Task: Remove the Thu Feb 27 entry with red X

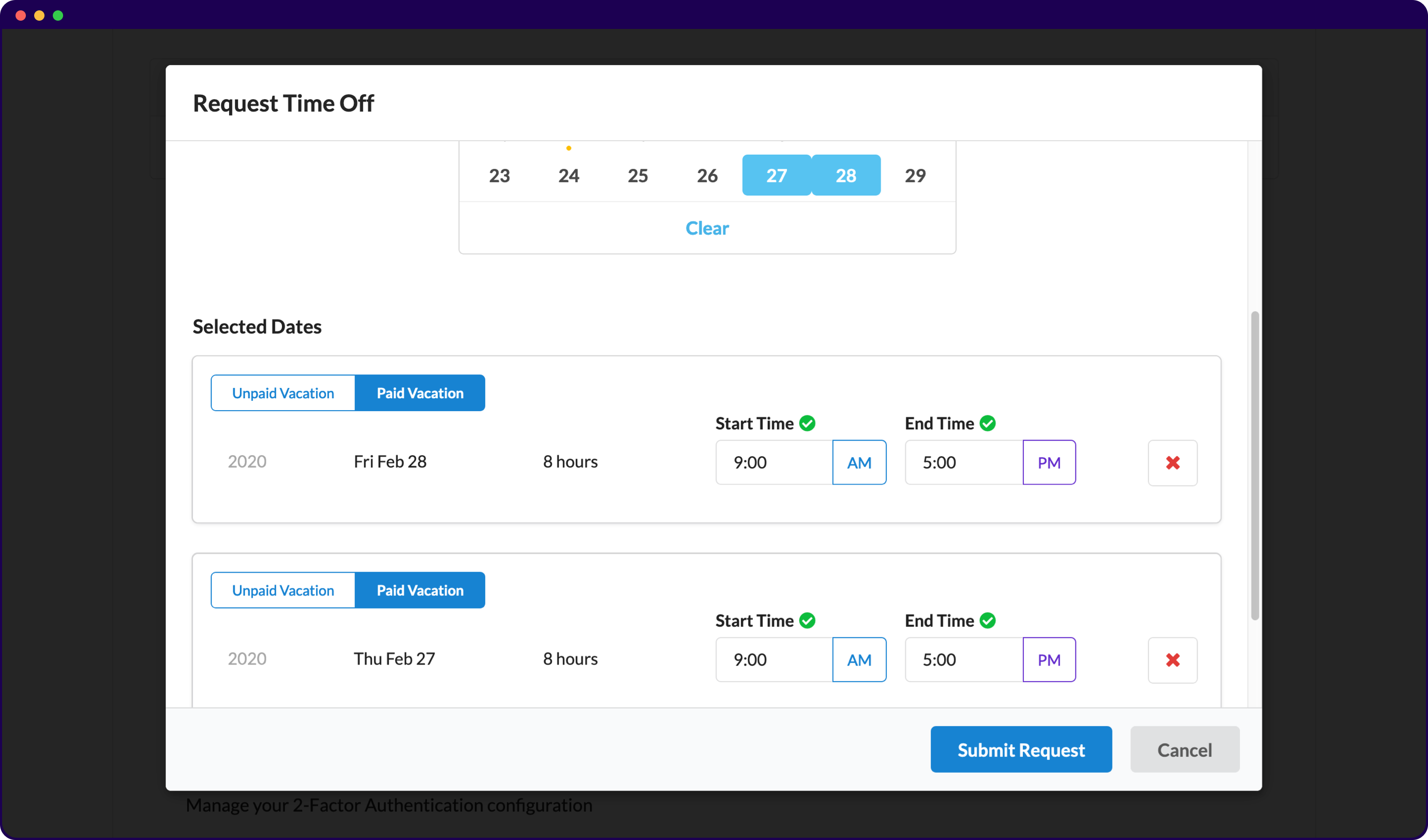Action: pos(1172,660)
